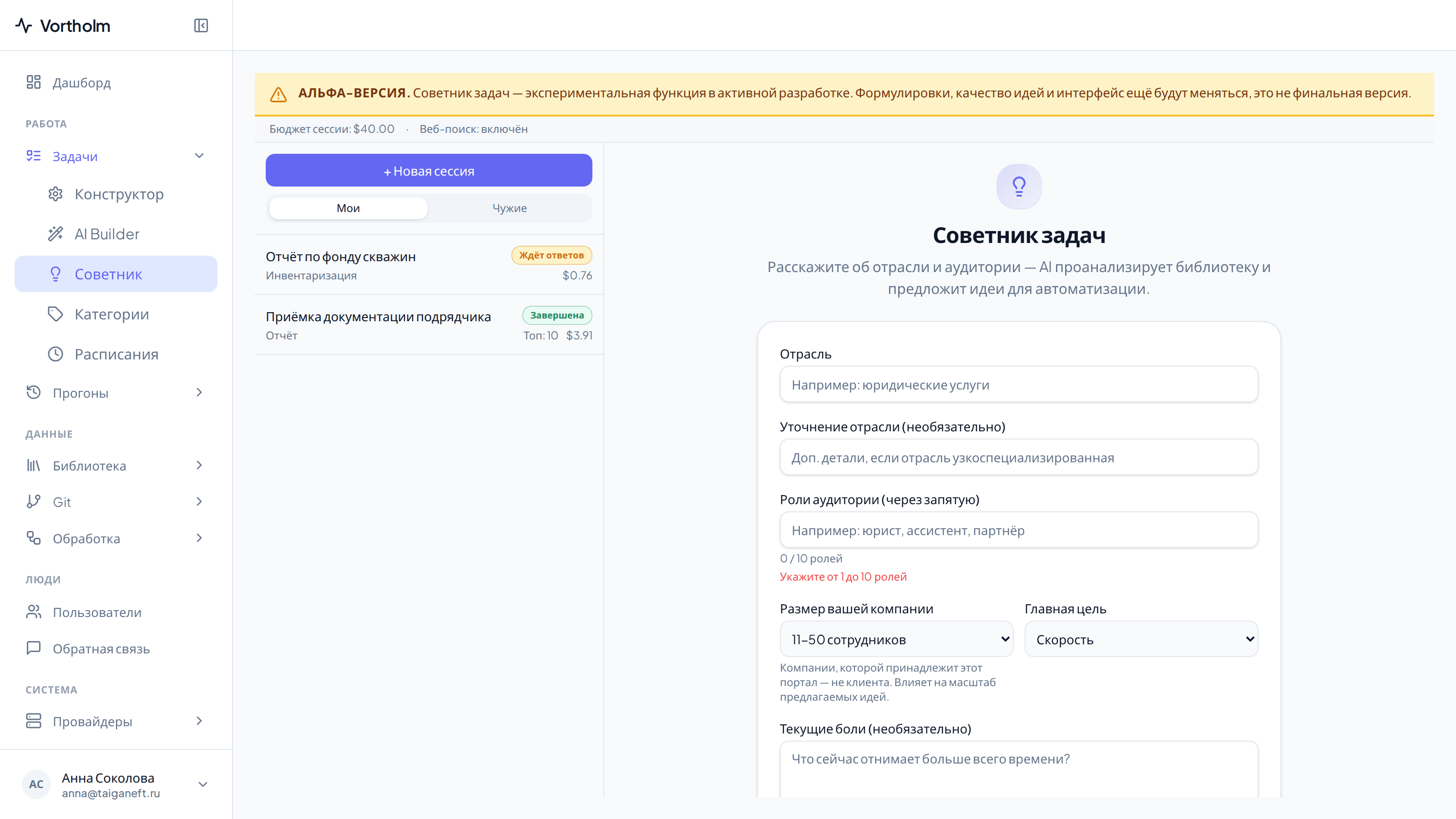Image resolution: width=1456 pixels, height=819 pixels.
Task: Click the Завершена status badge
Action: [x=557, y=315]
